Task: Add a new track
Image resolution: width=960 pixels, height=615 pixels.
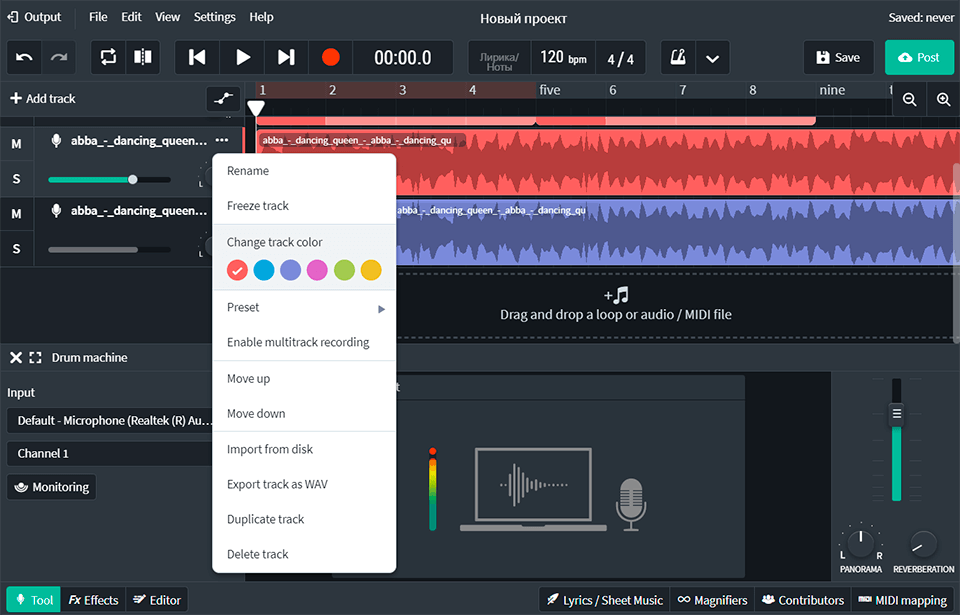Action: tap(44, 98)
